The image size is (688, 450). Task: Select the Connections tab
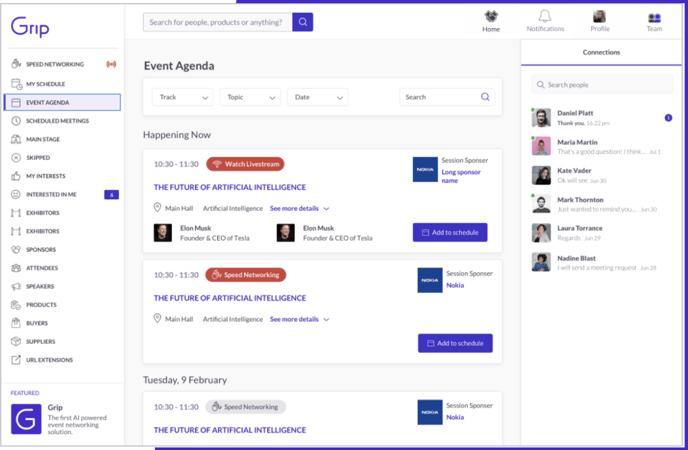[x=601, y=52]
